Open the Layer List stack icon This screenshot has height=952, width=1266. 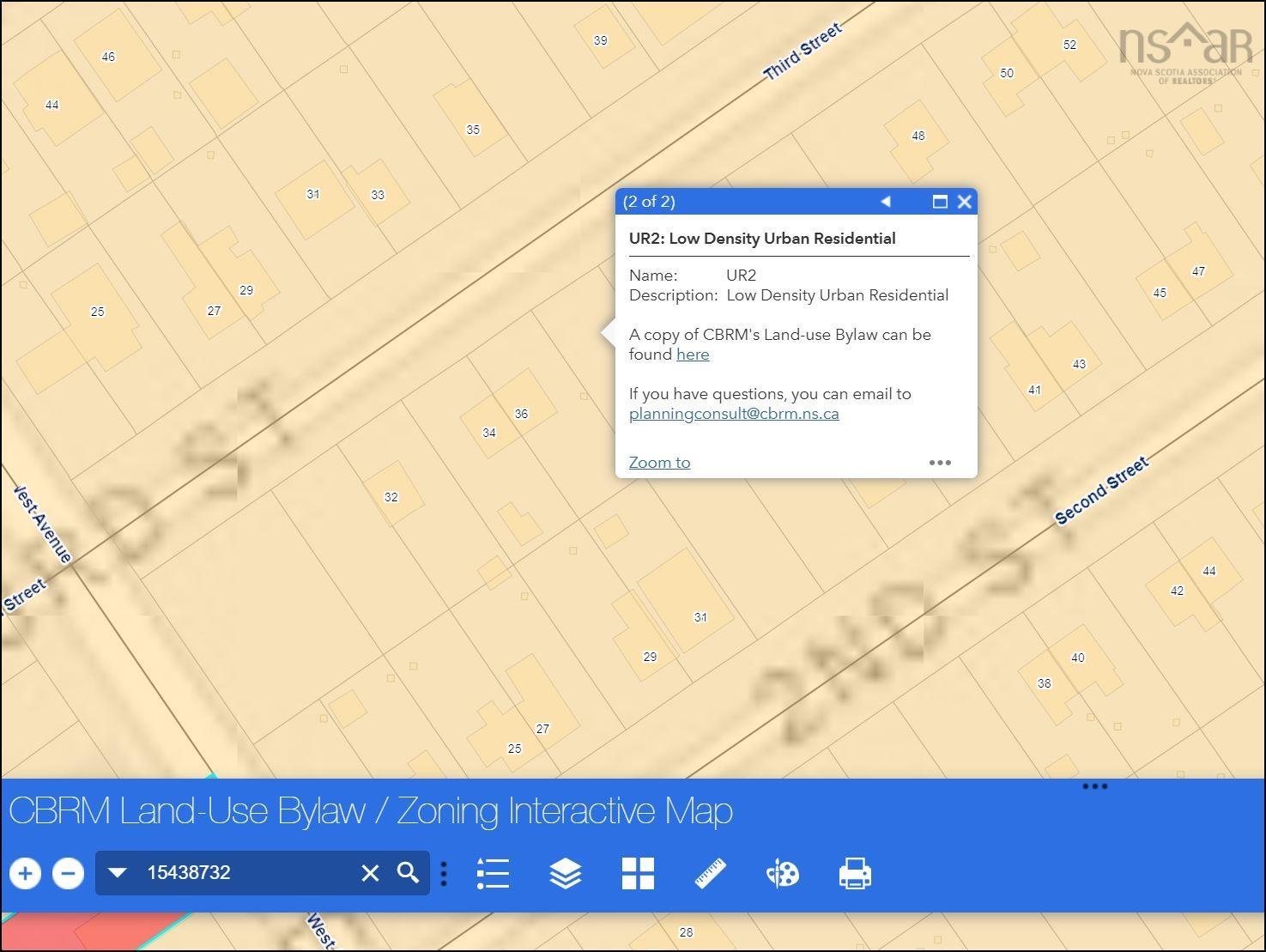click(566, 874)
